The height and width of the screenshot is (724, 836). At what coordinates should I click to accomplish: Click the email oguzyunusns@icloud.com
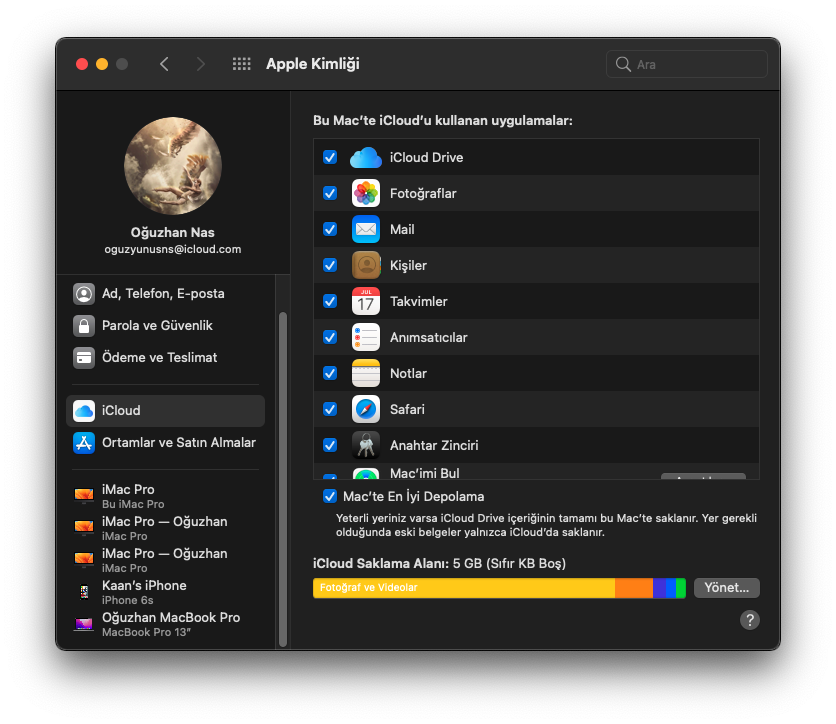pyautogui.click(x=173, y=250)
